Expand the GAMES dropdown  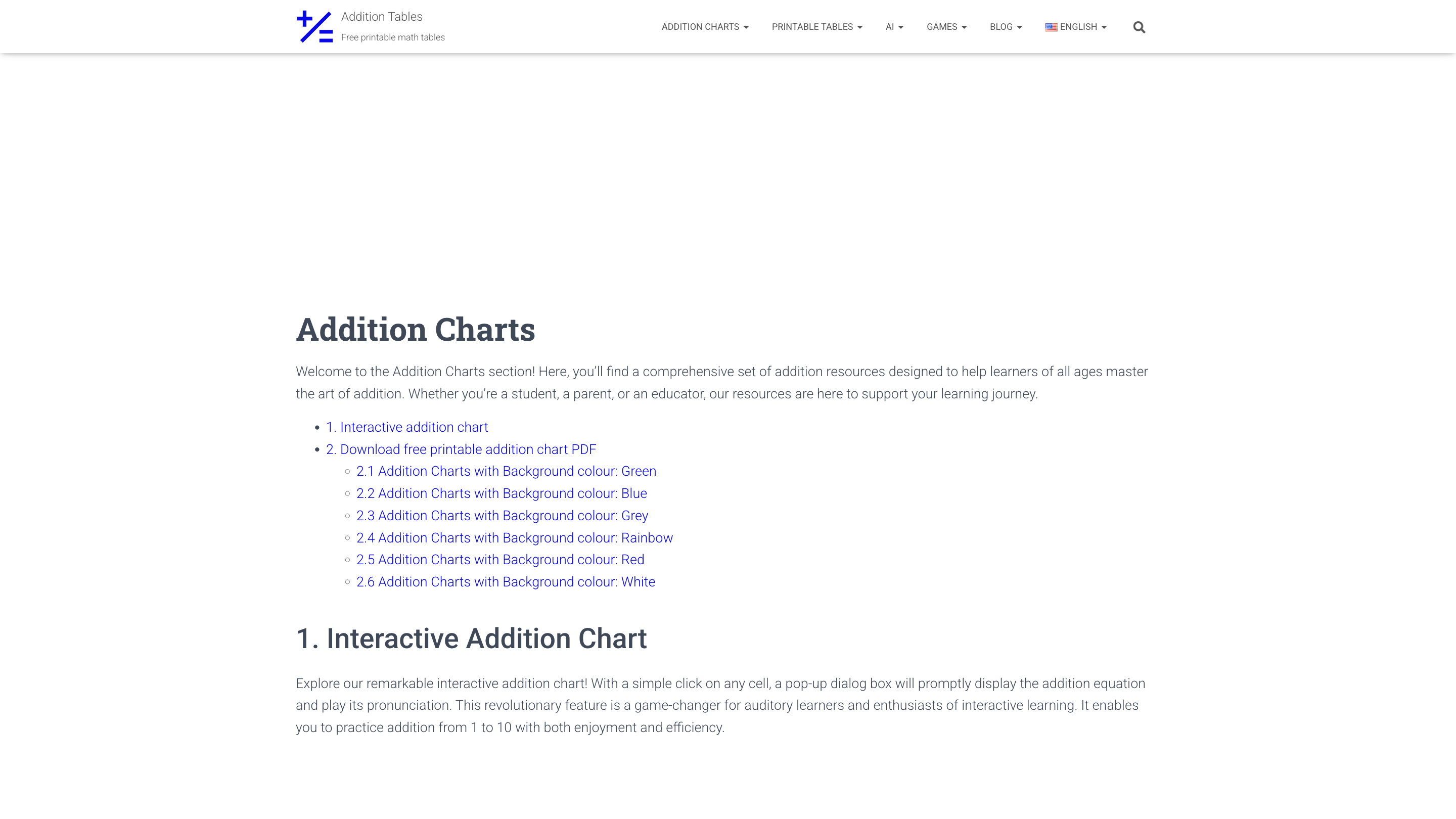[942, 27]
